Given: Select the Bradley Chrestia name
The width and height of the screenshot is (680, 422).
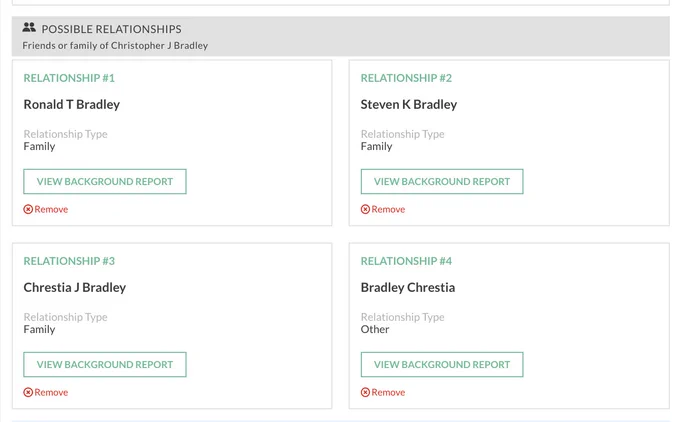Looking at the screenshot, I should (408, 288).
